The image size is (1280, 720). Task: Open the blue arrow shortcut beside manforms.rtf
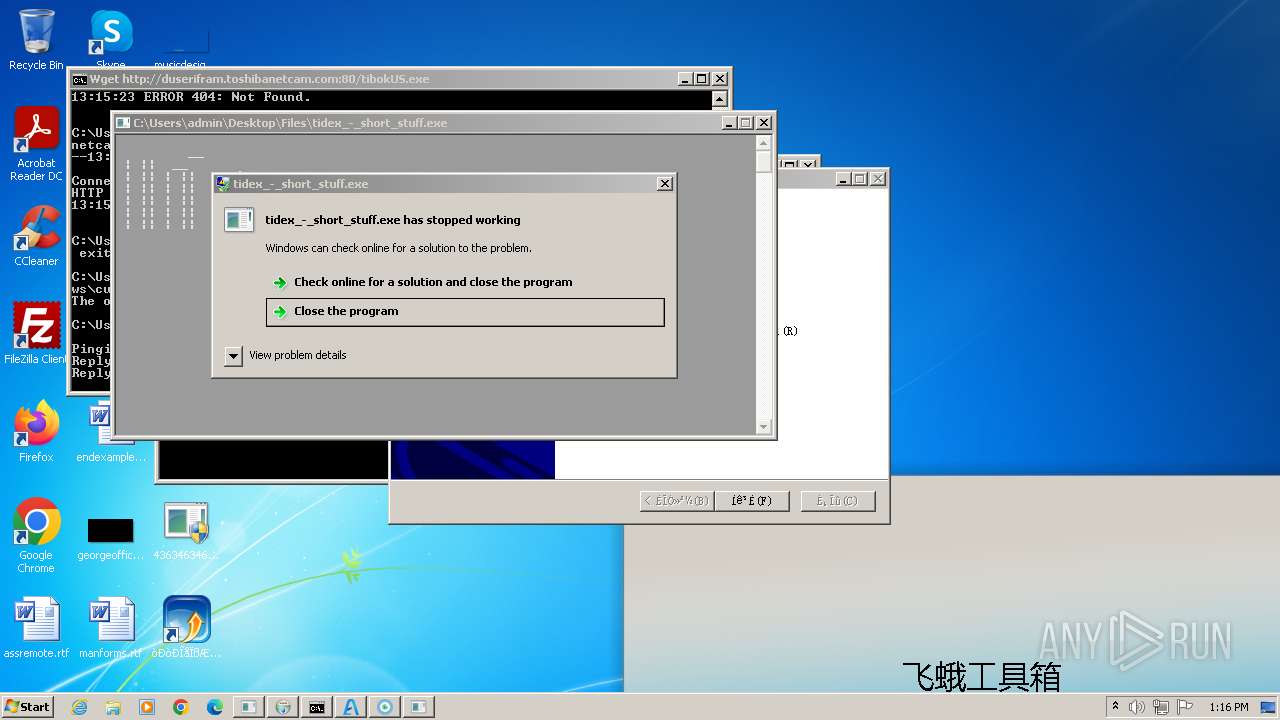(186, 628)
